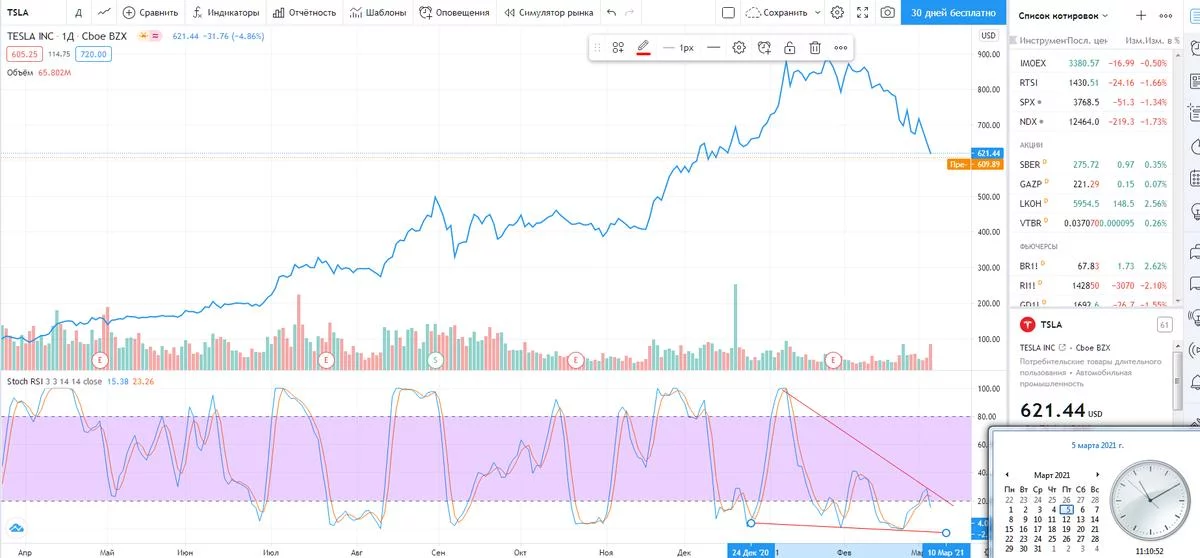This screenshot has width=1200, height=558.
Task: Select the SPX row in the watchlist
Action: [1093, 102]
